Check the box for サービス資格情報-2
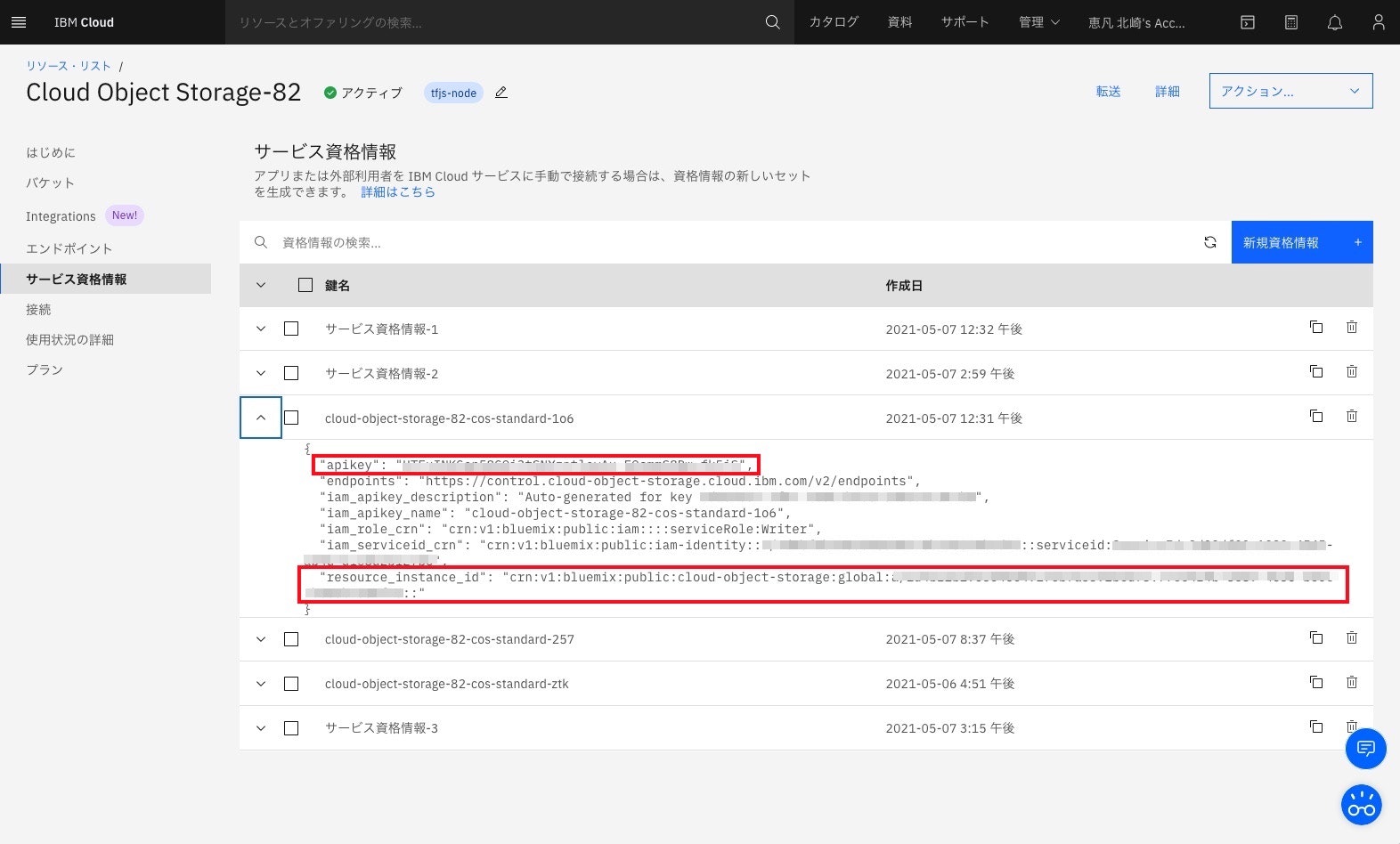Viewport: 1400px width, 844px height. click(291, 373)
